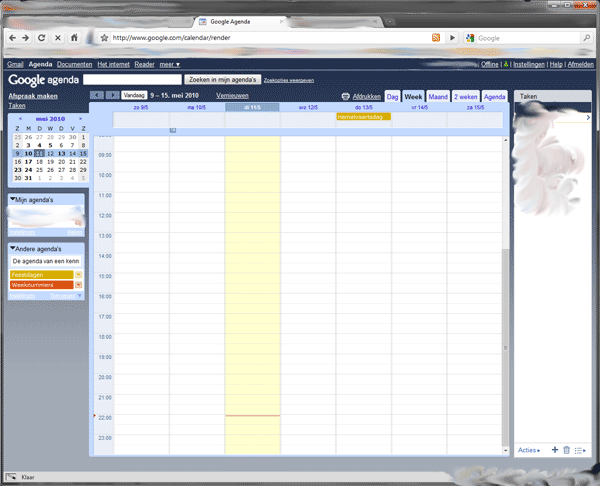This screenshot has width=600, height=486.
Task: Select day 17 in the mini calendar
Action: click(28, 161)
